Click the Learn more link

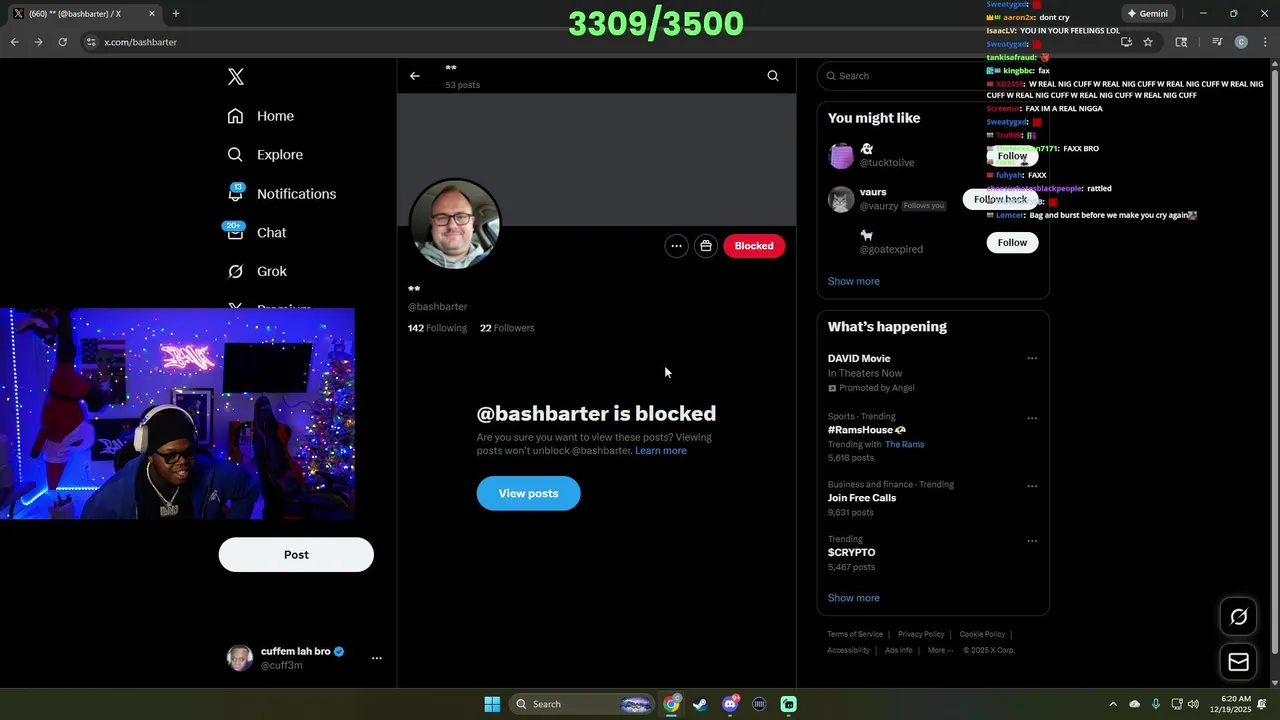661,451
